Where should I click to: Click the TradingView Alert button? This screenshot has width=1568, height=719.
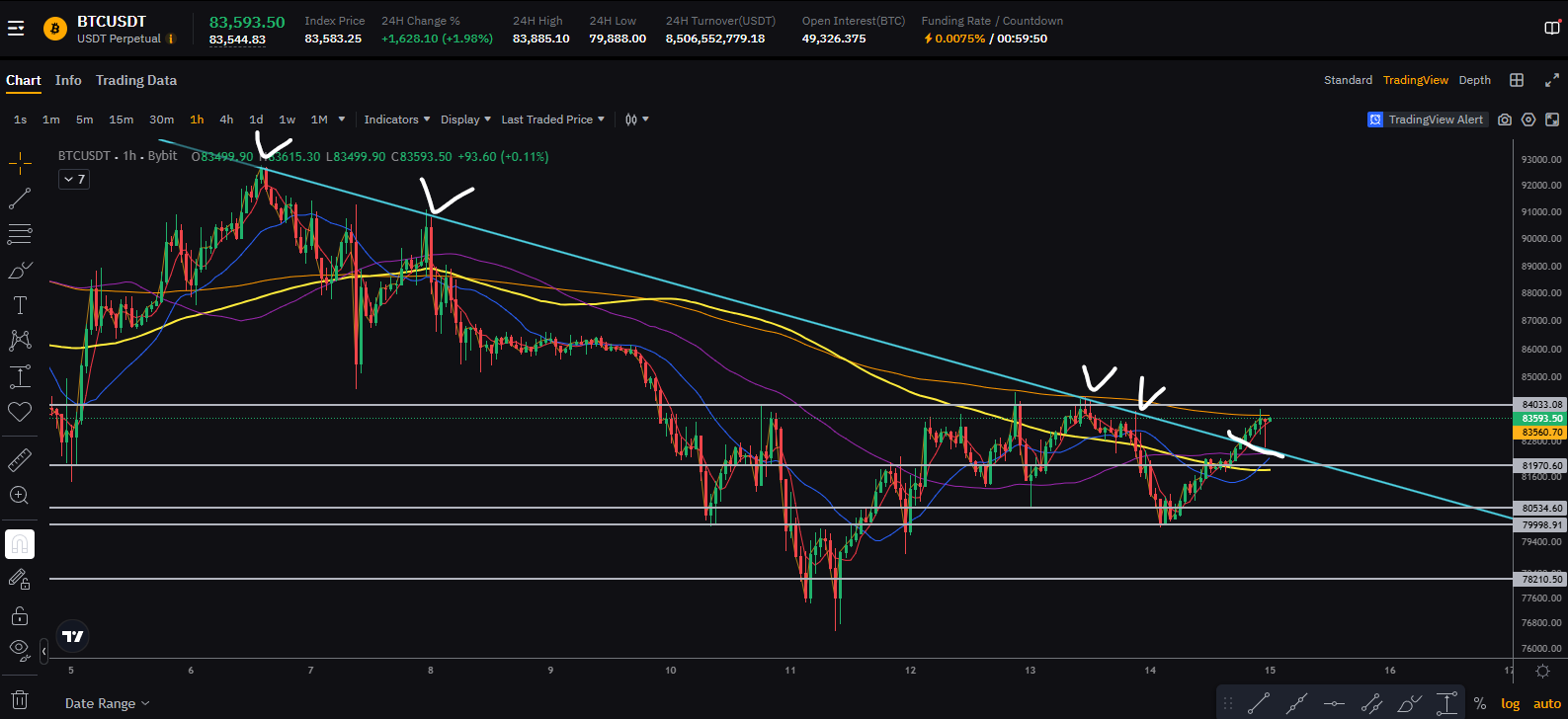click(1427, 120)
